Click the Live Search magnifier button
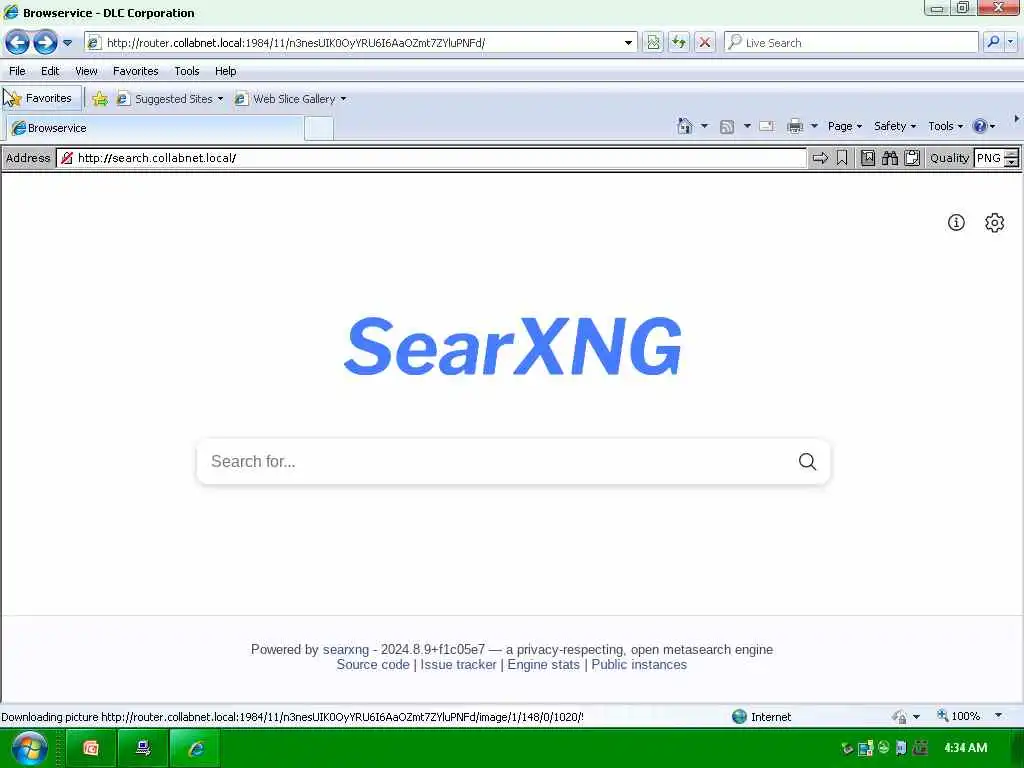 993,42
